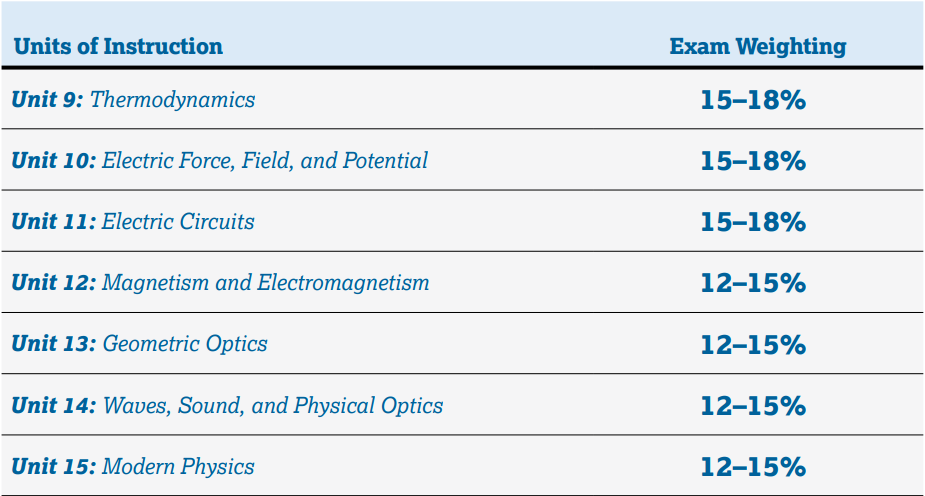Click the exam weighting for Unit 10
Screen dimensions: 925x496
click(x=753, y=161)
